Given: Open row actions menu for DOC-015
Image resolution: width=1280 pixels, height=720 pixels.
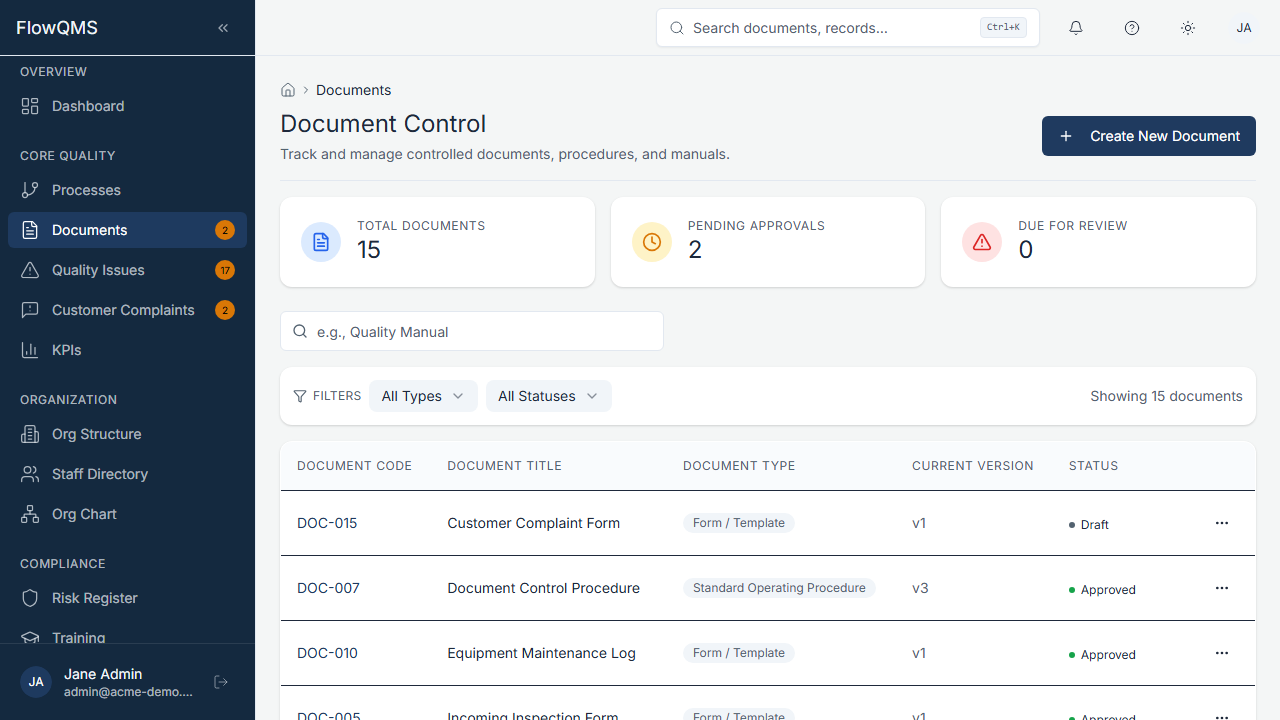Looking at the screenshot, I should coord(1221,523).
